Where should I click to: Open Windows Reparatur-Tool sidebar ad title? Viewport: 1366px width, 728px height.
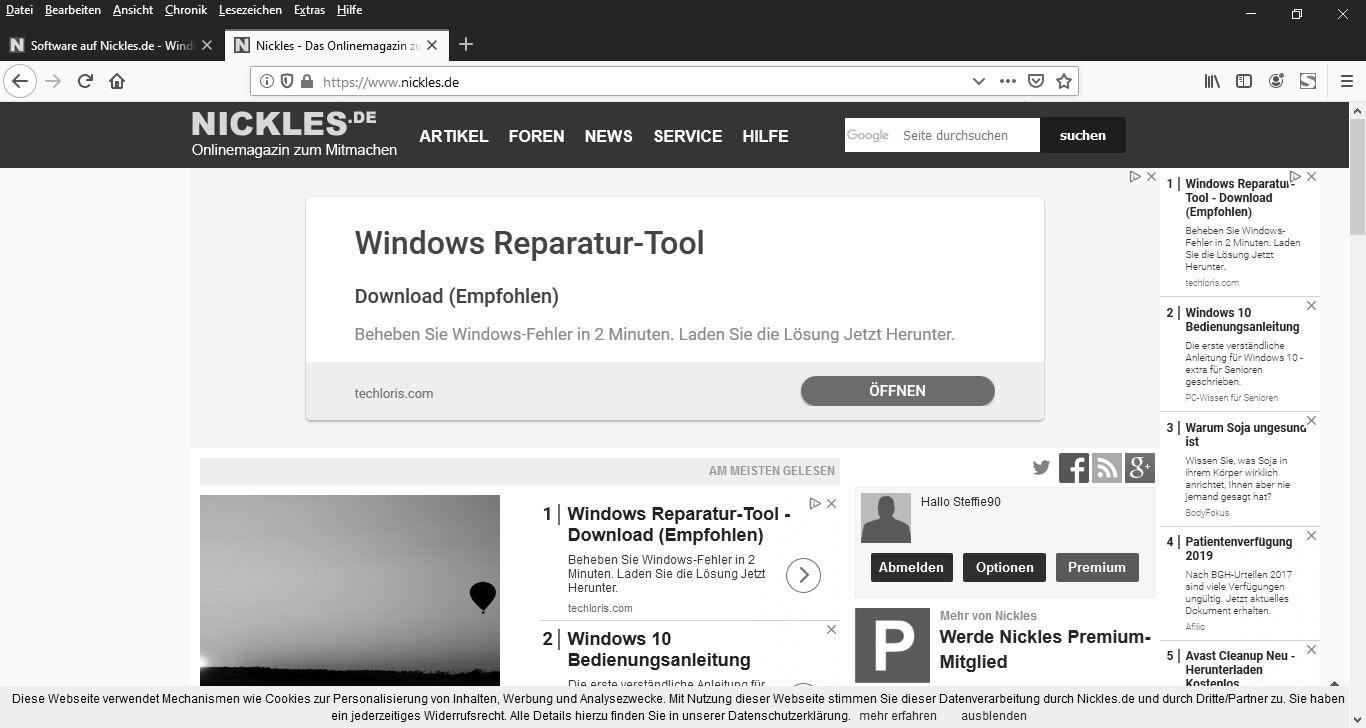pyautogui.click(x=1241, y=198)
